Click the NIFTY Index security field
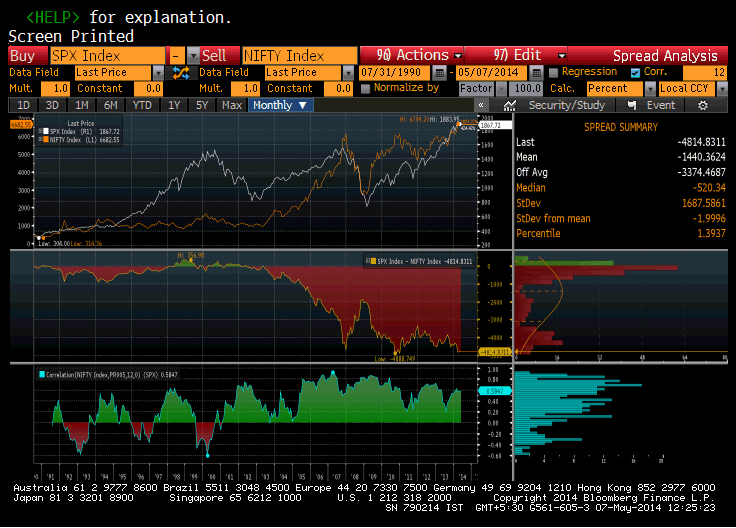This screenshot has height=528, width=736. pos(299,56)
